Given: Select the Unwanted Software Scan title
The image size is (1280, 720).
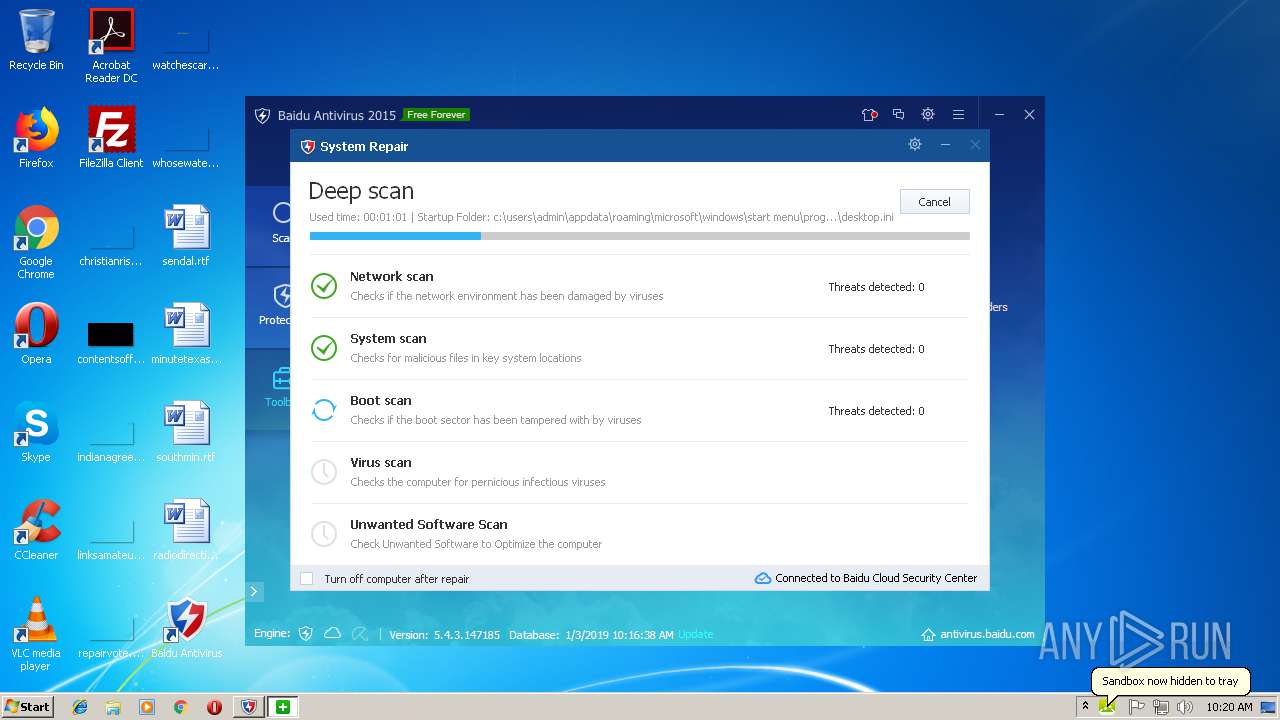Looking at the screenshot, I should [428, 524].
